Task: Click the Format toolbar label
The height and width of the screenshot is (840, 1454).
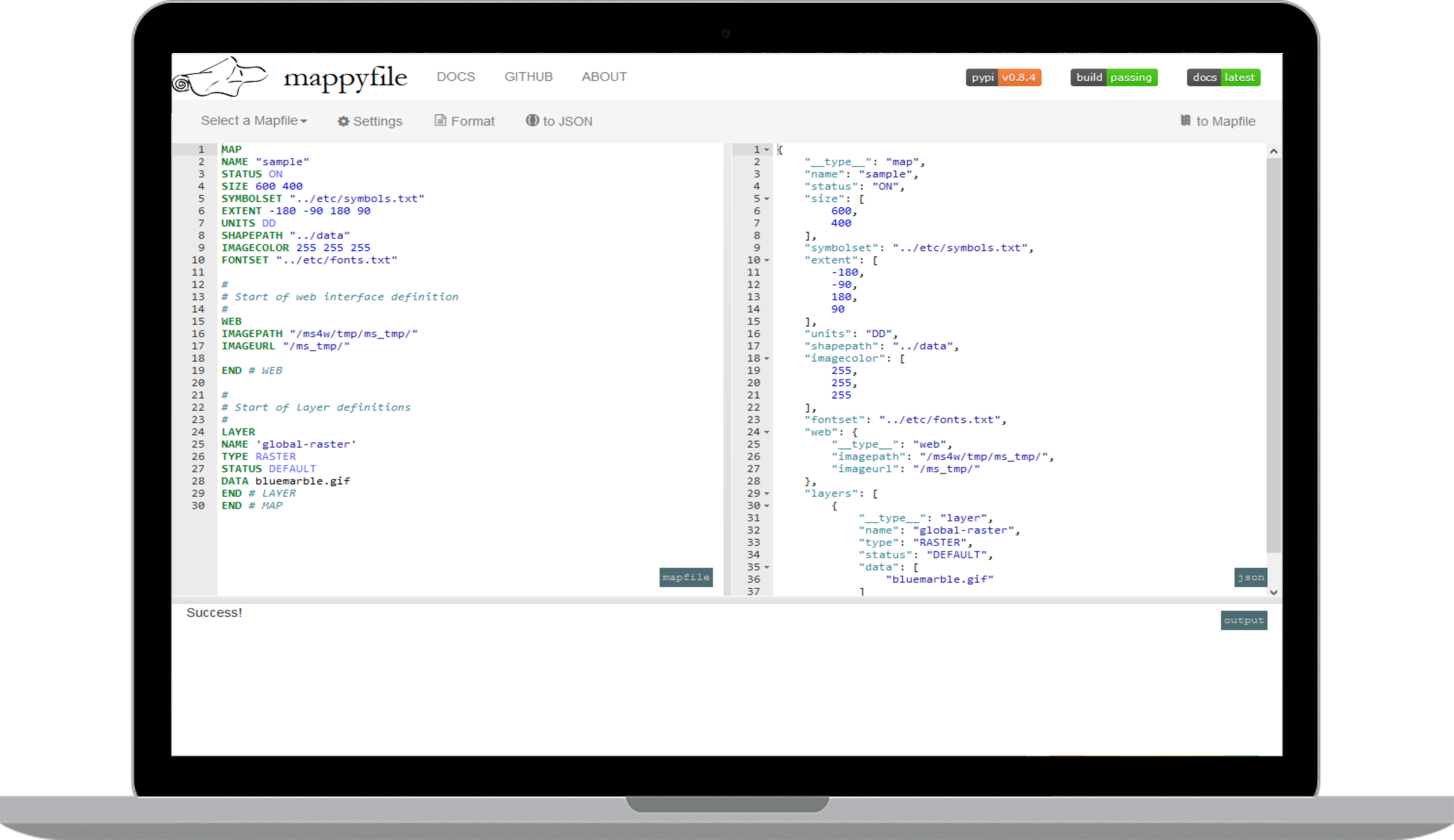Action: tap(472, 121)
